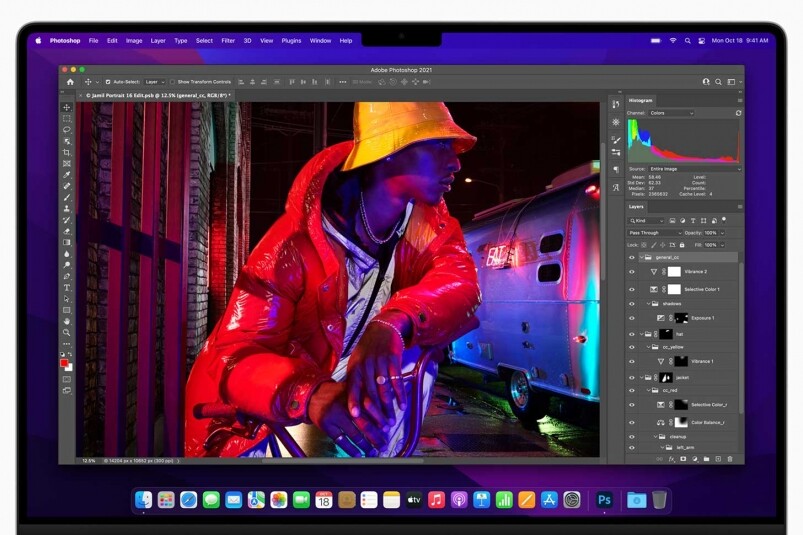Open the Source Entire Image dropdown
This screenshot has height=535, width=803.
695,169
